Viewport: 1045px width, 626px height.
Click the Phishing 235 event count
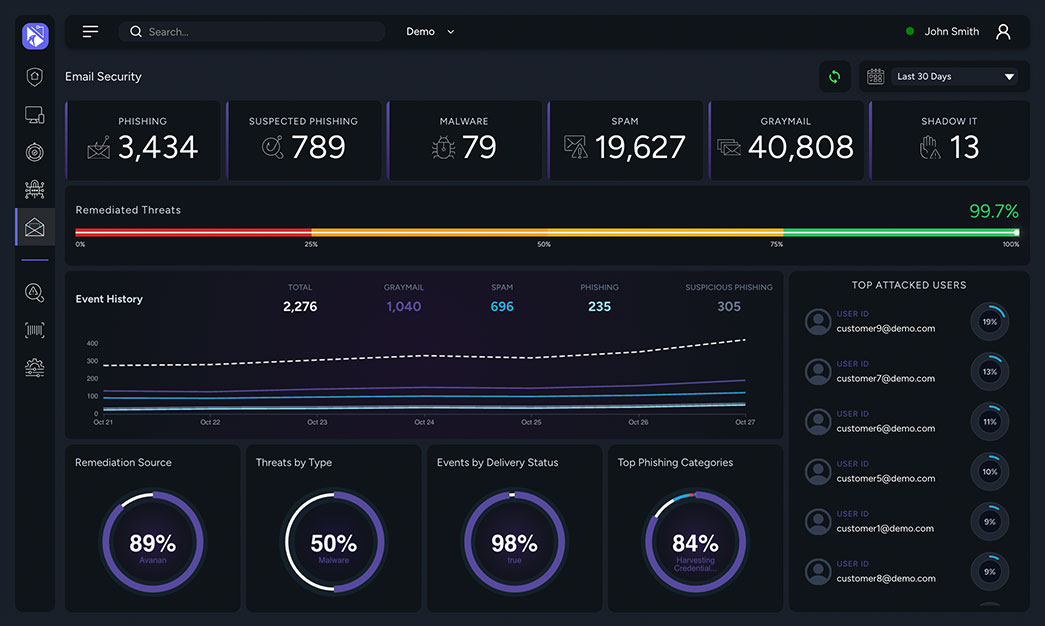pyautogui.click(x=599, y=307)
